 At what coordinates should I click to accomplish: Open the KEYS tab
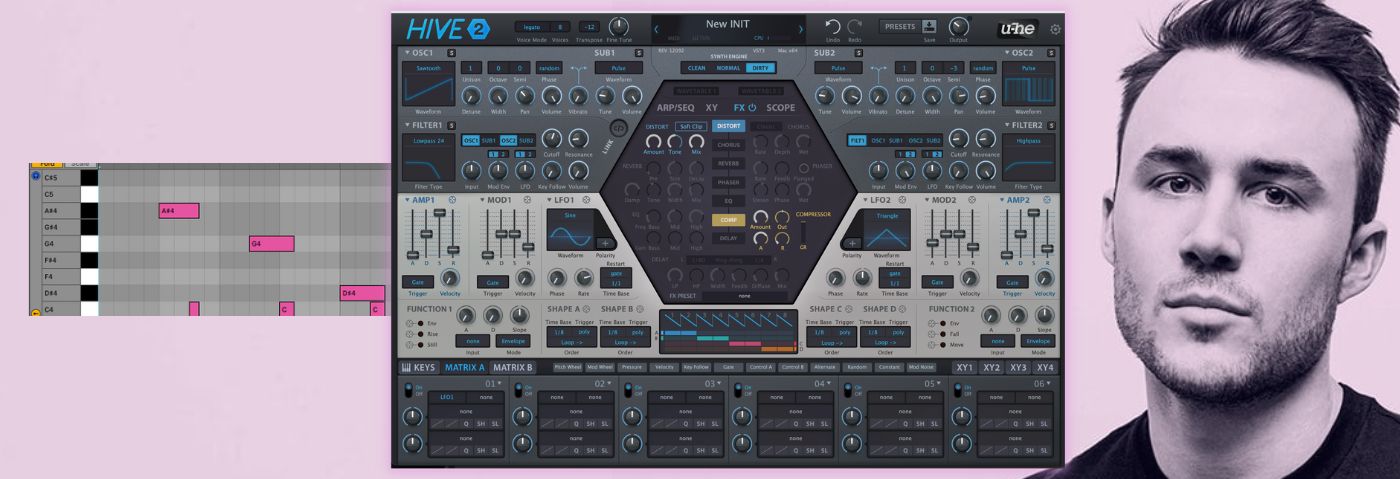tap(418, 368)
